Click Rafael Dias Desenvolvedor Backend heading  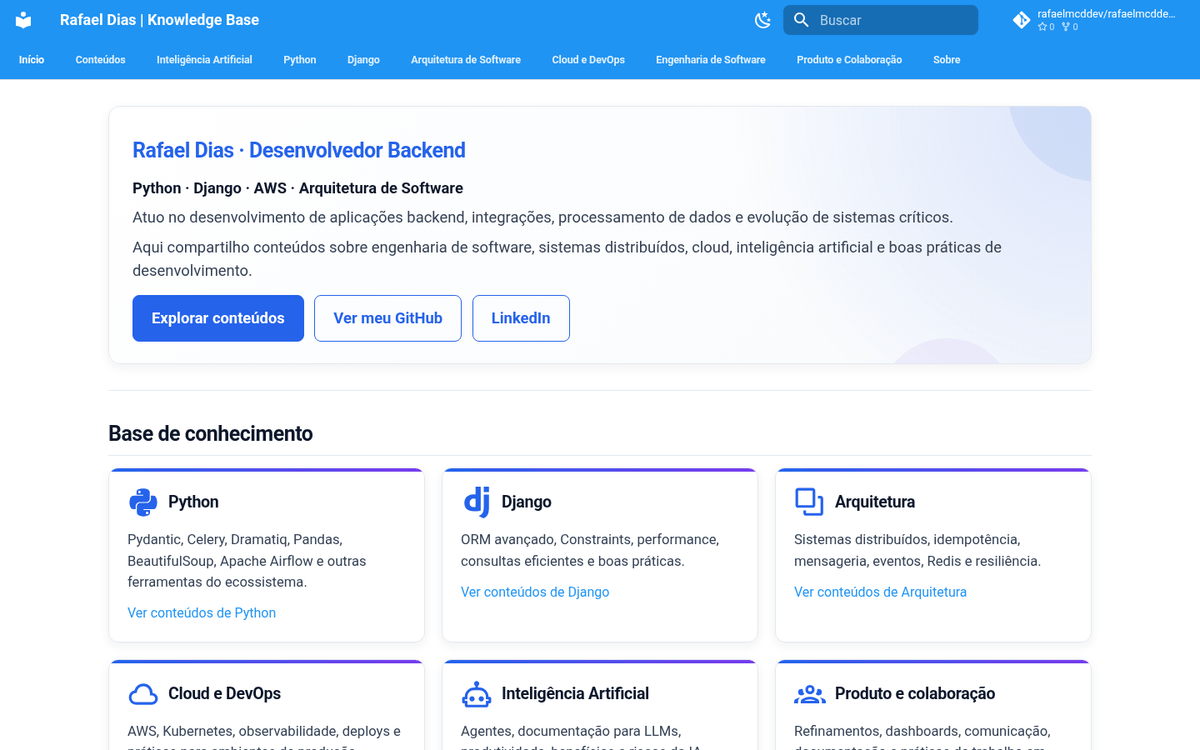click(x=299, y=151)
